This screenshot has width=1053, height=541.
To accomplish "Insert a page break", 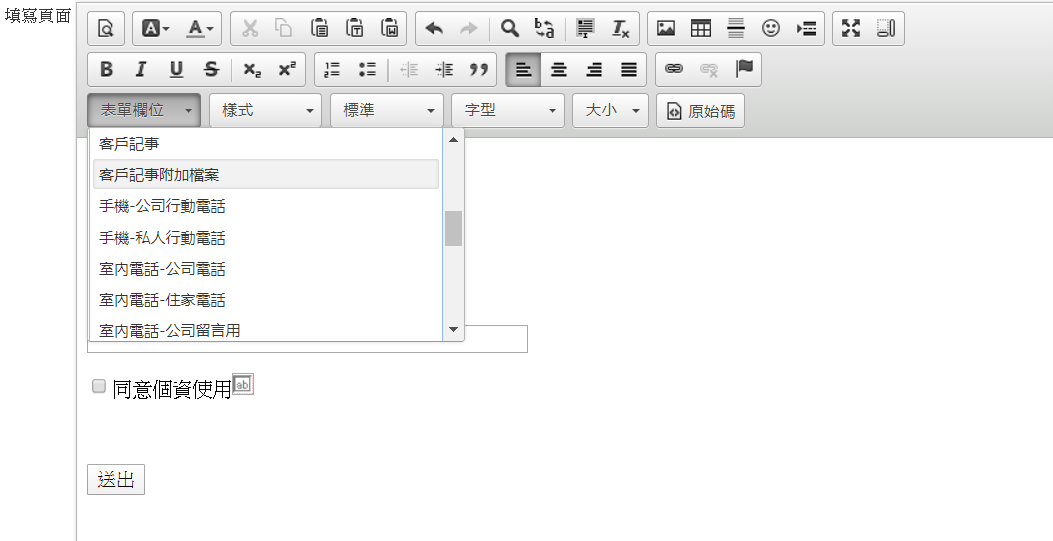I will tap(806, 28).
